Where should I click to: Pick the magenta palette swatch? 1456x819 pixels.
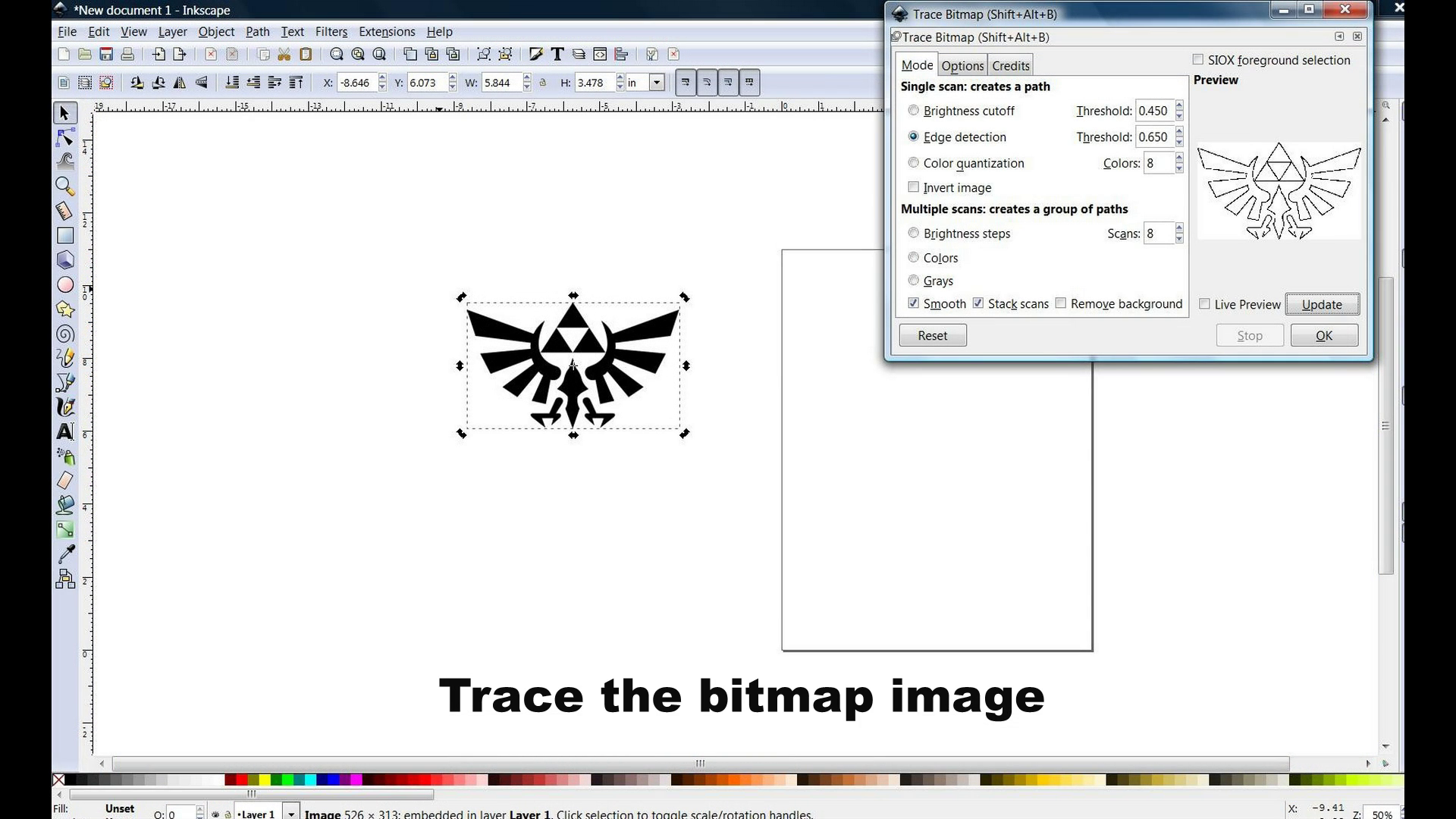(356, 780)
